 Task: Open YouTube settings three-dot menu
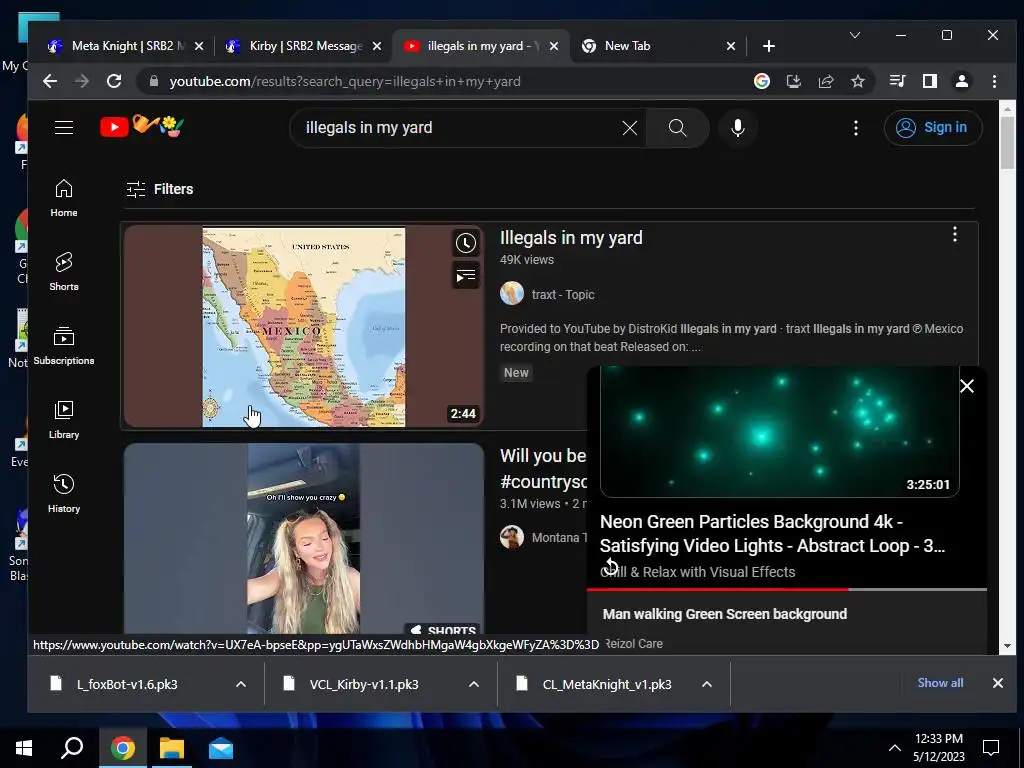coord(856,128)
